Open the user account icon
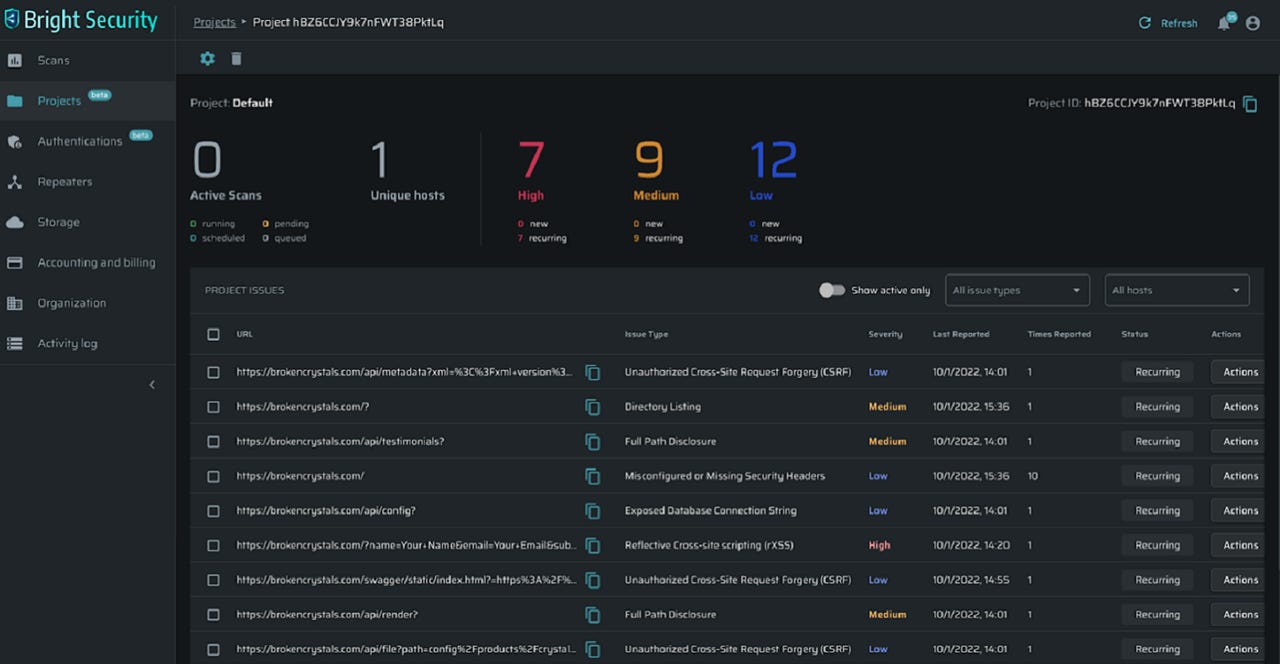The image size is (1280, 664). click(x=1253, y=22)
